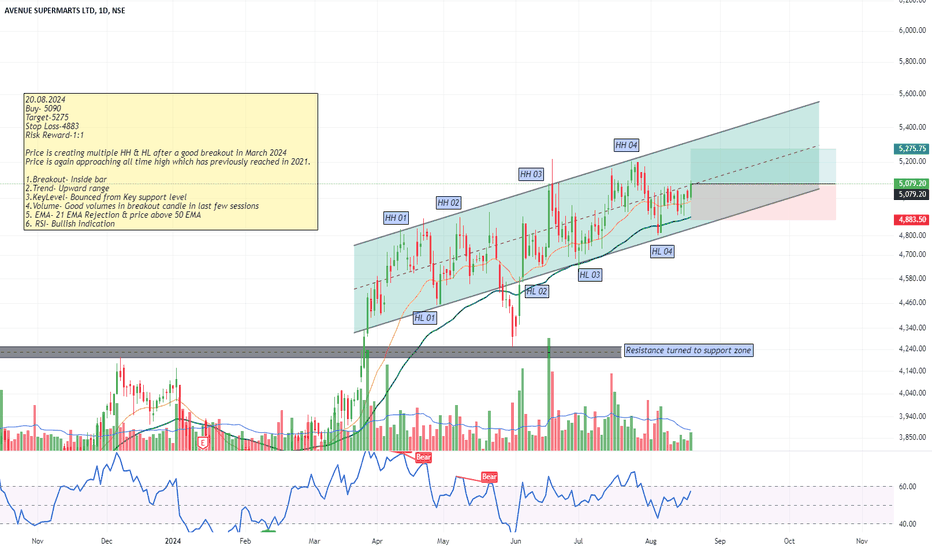Click the RSI 60.00 level label
The image size is (932, 550).
(x=907, y=486)
